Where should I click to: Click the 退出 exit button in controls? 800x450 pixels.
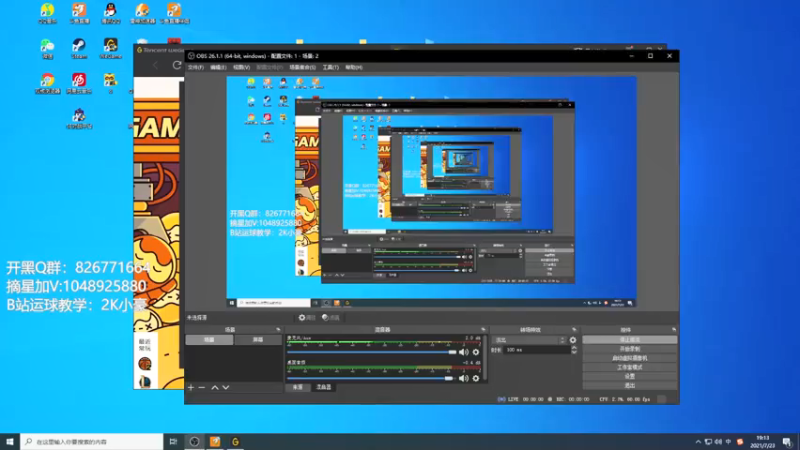point(630,386)
